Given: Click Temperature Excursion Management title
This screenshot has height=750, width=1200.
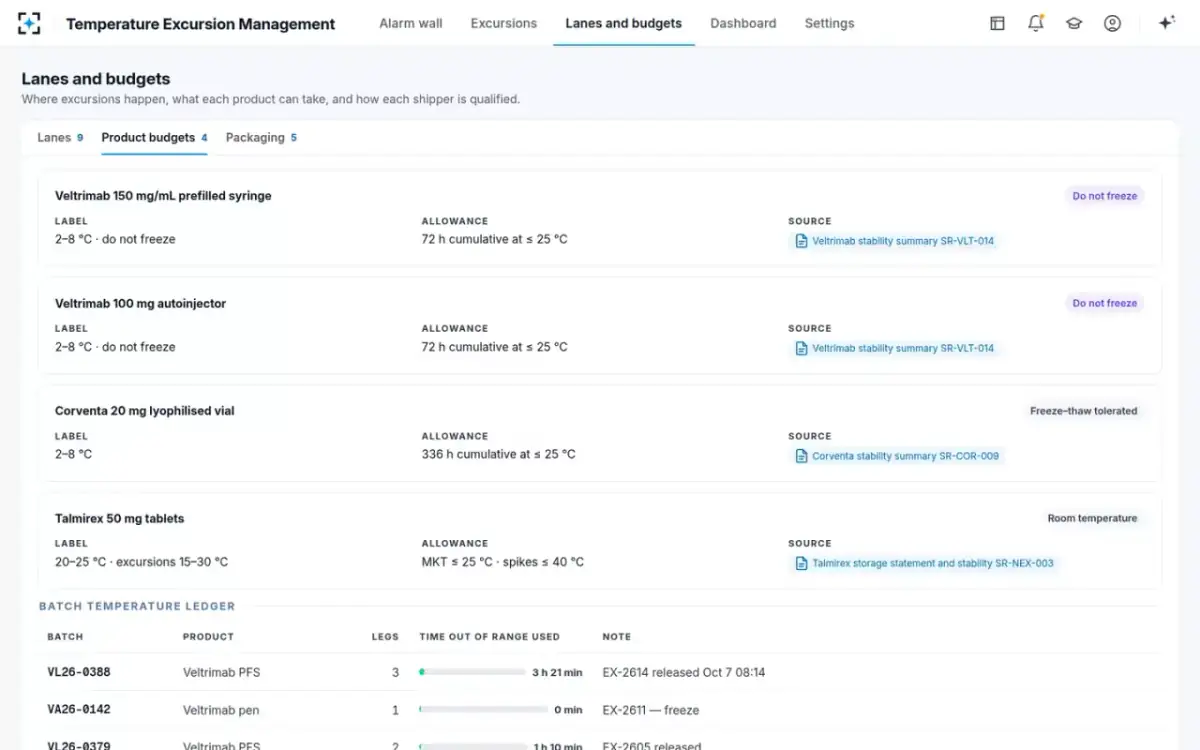Looking at the screenshot, I should (201, 24).
